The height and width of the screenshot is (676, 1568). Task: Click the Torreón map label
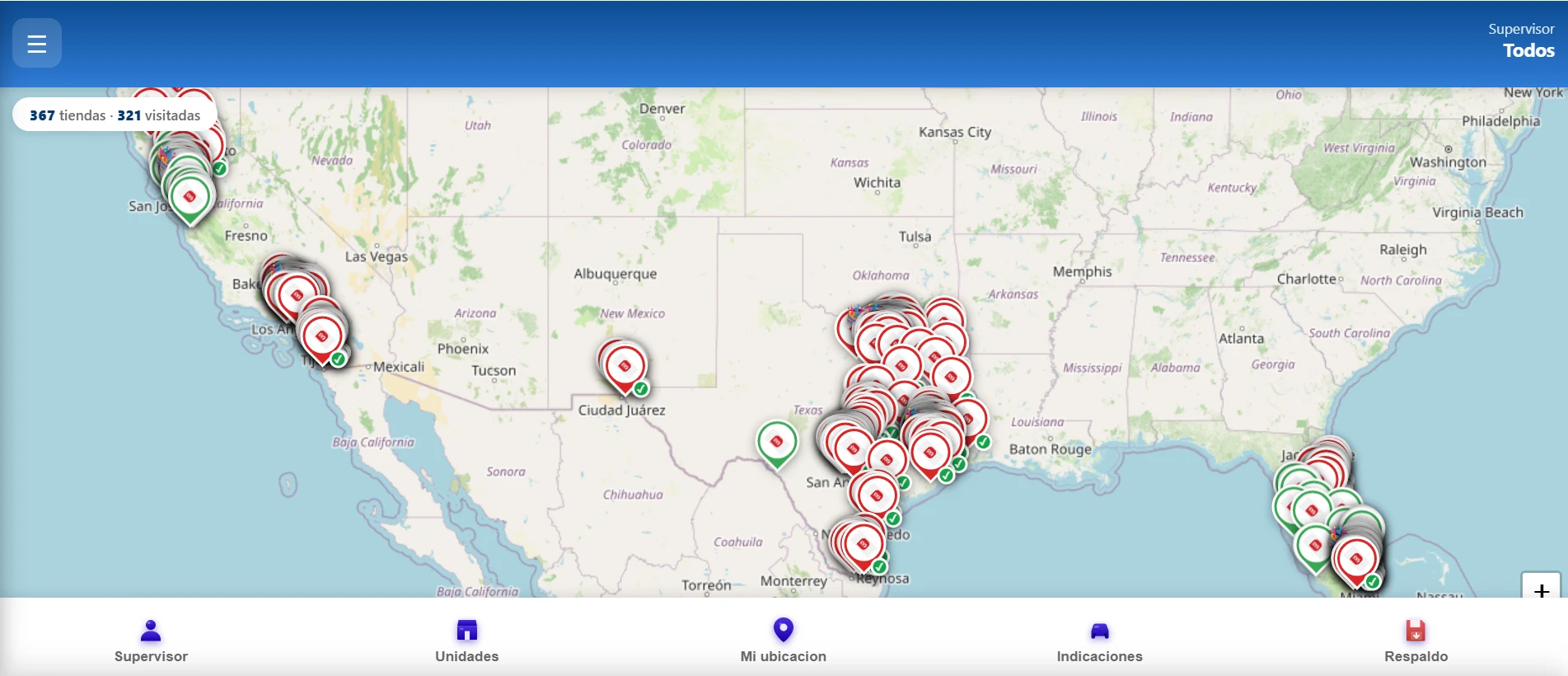(706, 585)
